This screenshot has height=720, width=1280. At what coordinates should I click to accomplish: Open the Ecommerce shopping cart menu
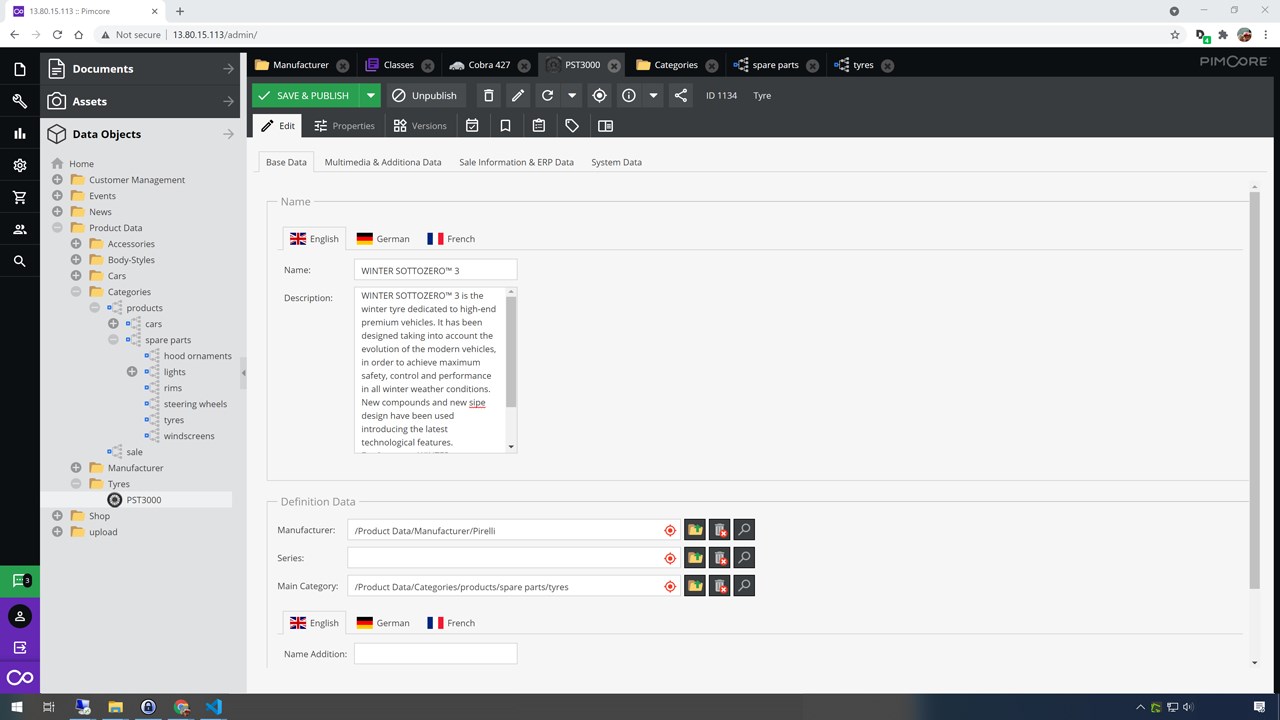point(19,197)
